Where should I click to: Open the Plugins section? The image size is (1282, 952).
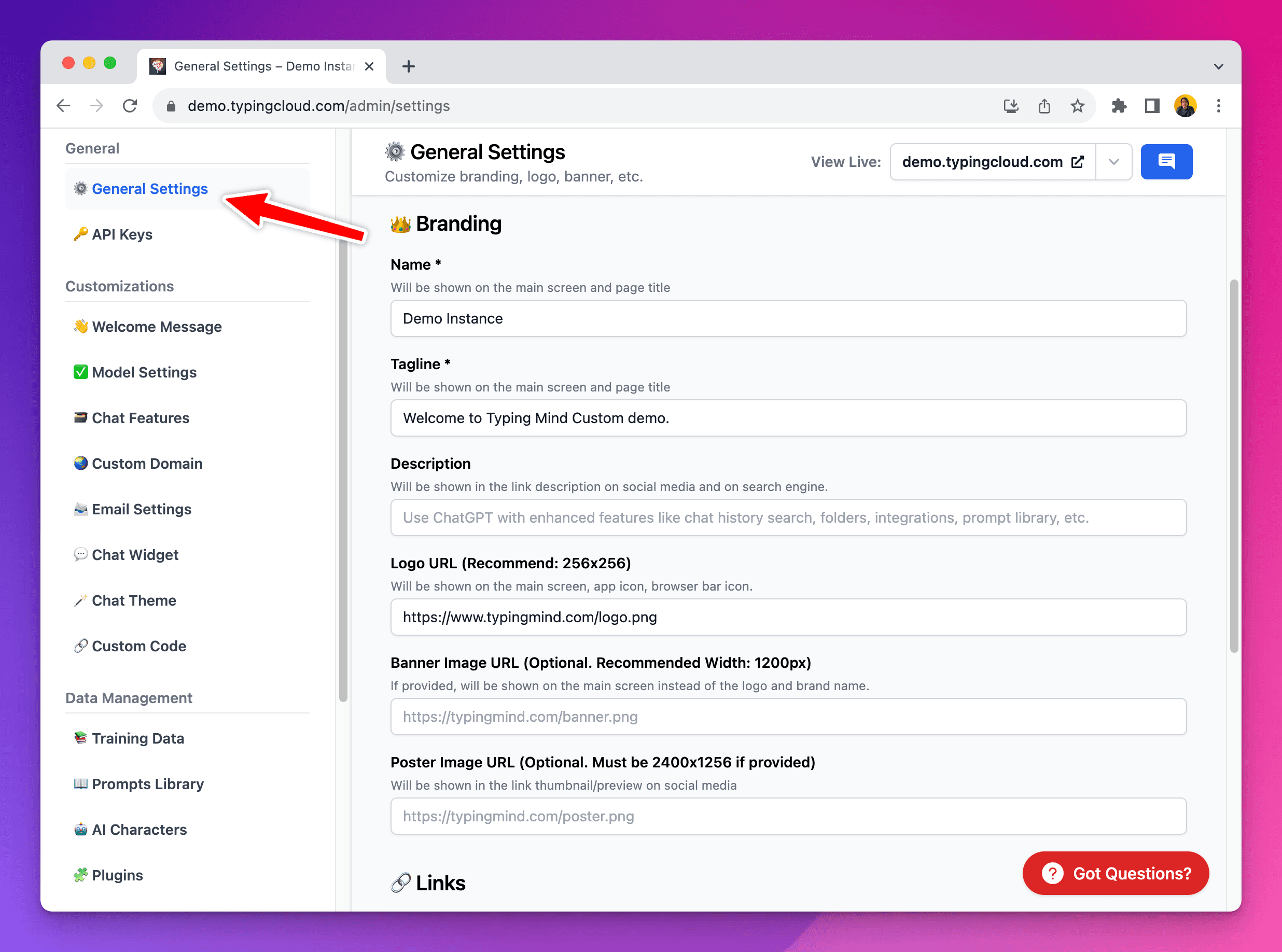pos(117,875)
